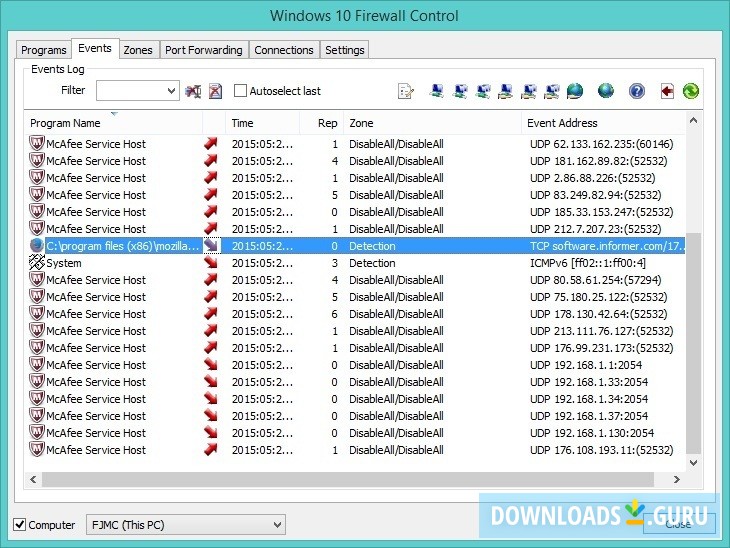Sort by Event Address column header
Screen dimensions: 730x548
click(x=603, y=123)
